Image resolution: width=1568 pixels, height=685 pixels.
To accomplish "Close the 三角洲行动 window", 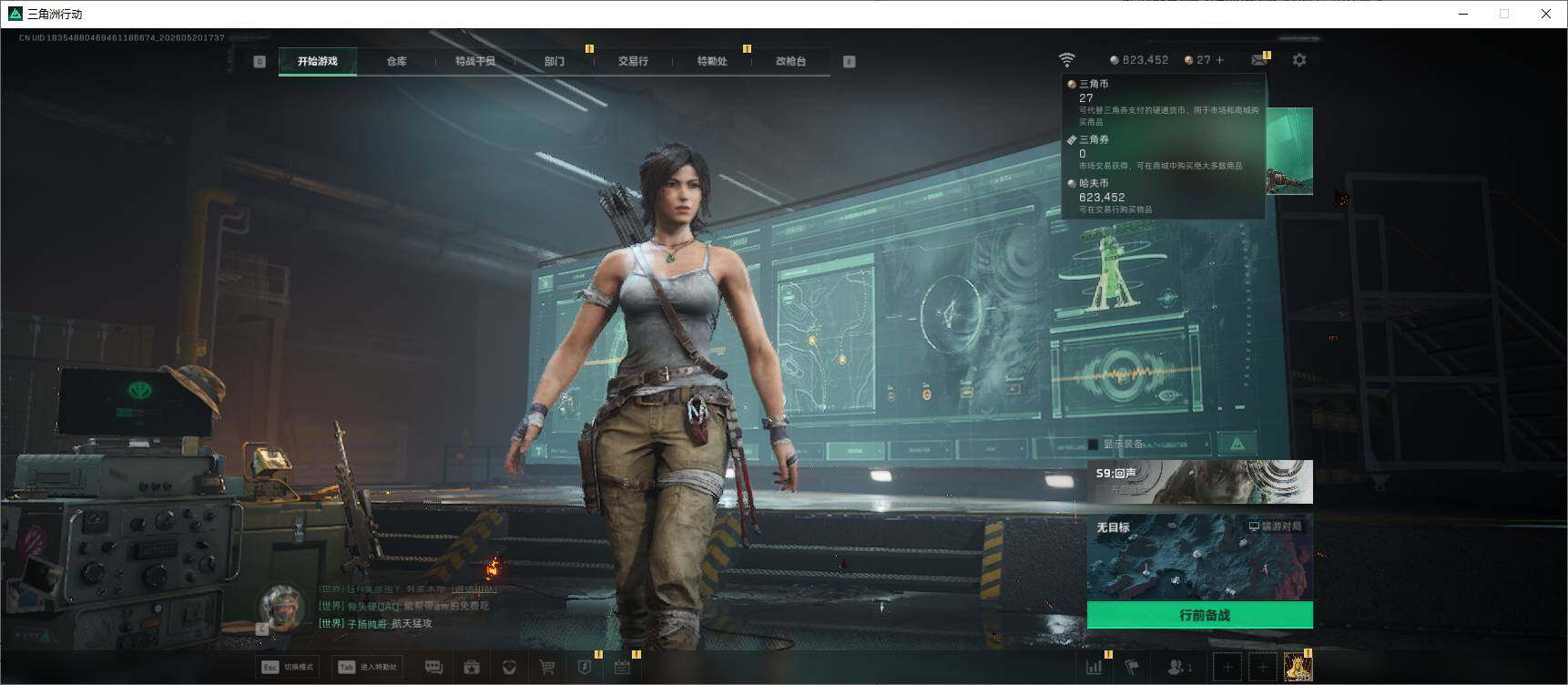I will (1546, 14).
